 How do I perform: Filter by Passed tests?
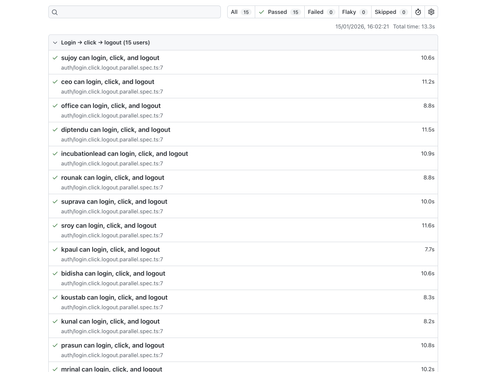click(x=279, y=12)
